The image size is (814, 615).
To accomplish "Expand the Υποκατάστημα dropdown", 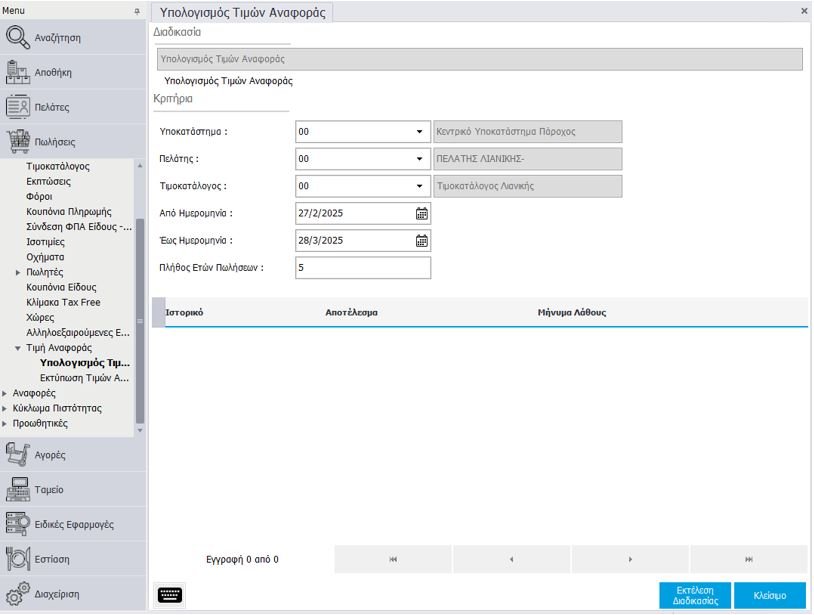I will pyautogui.click(x=419, y=132).
